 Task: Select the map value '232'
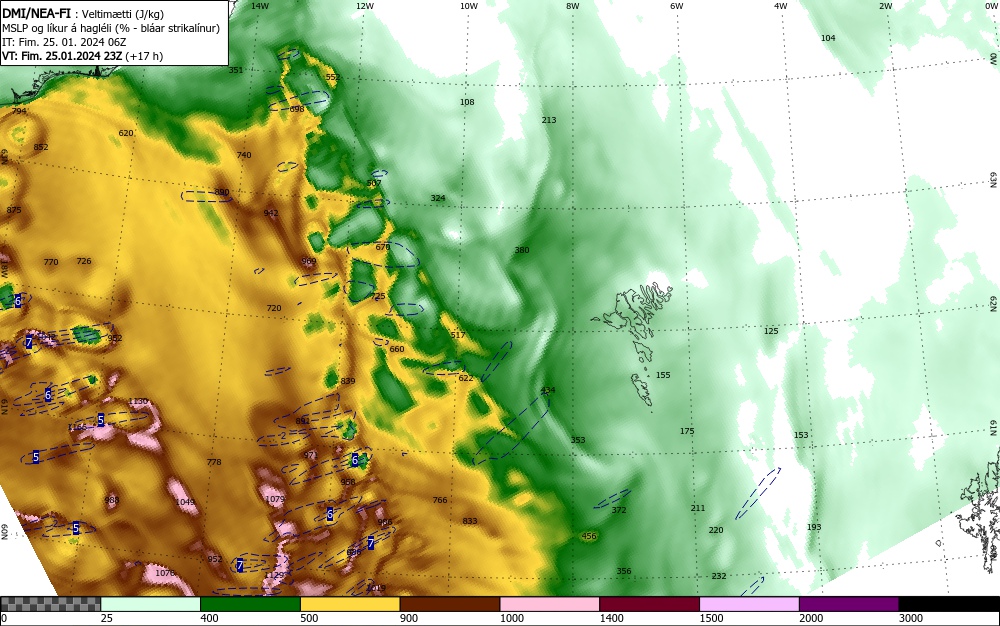point(719,576)
